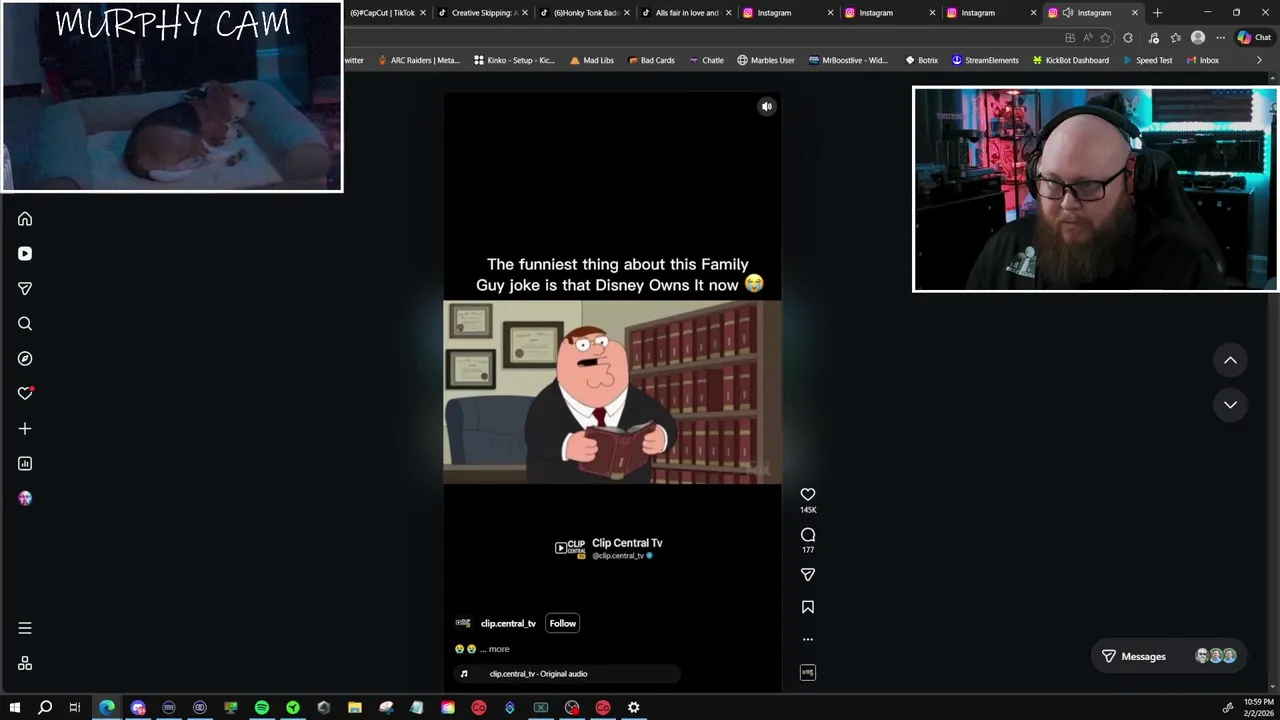Open the Bad Cards bookmark
The image size is (1280, 720).
pyautogui.click(x=651, y=61)
